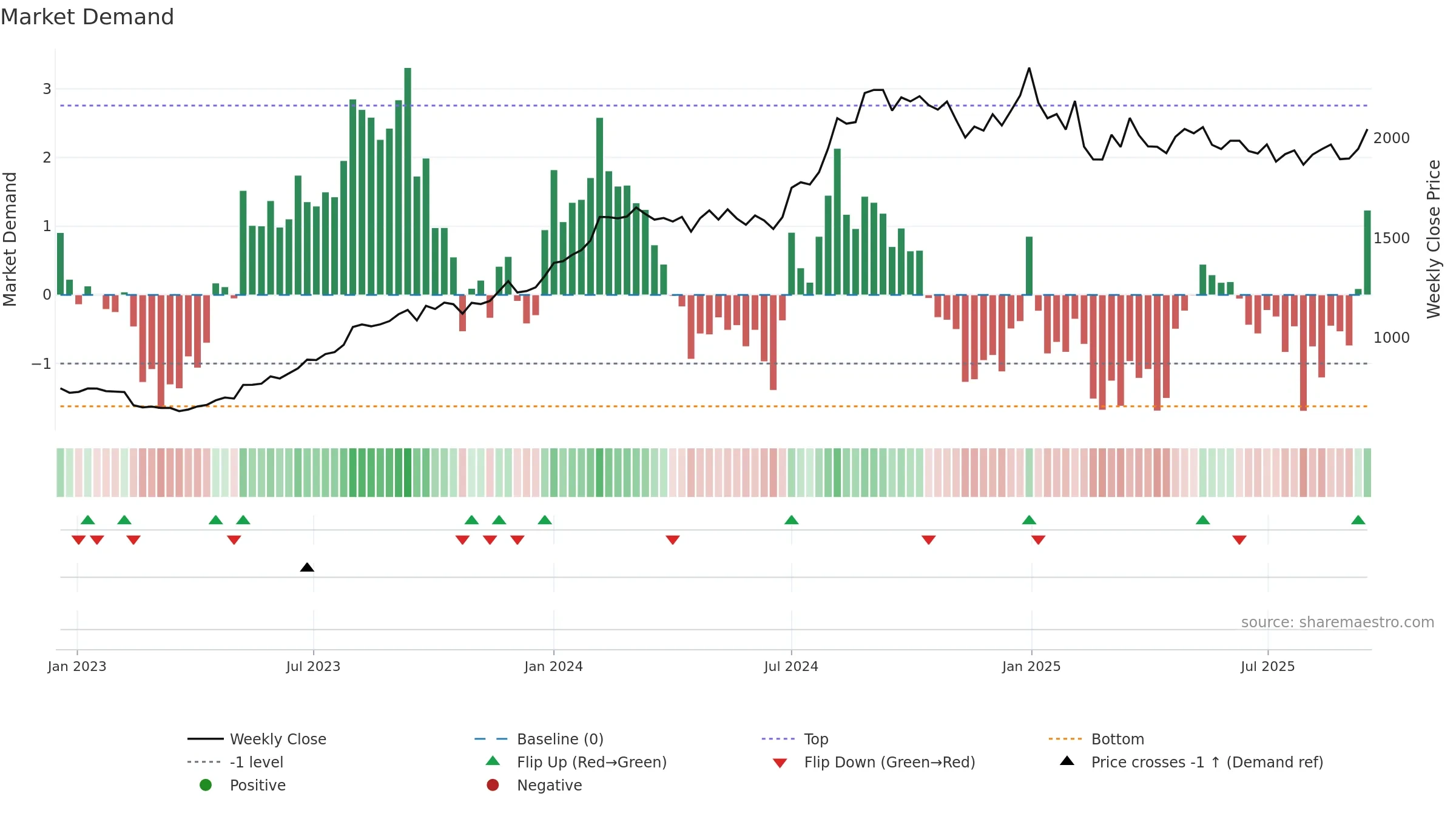Click the red Negative circle in legend
This screenshot has width=1456, height=819.
[x=493, y=785]
